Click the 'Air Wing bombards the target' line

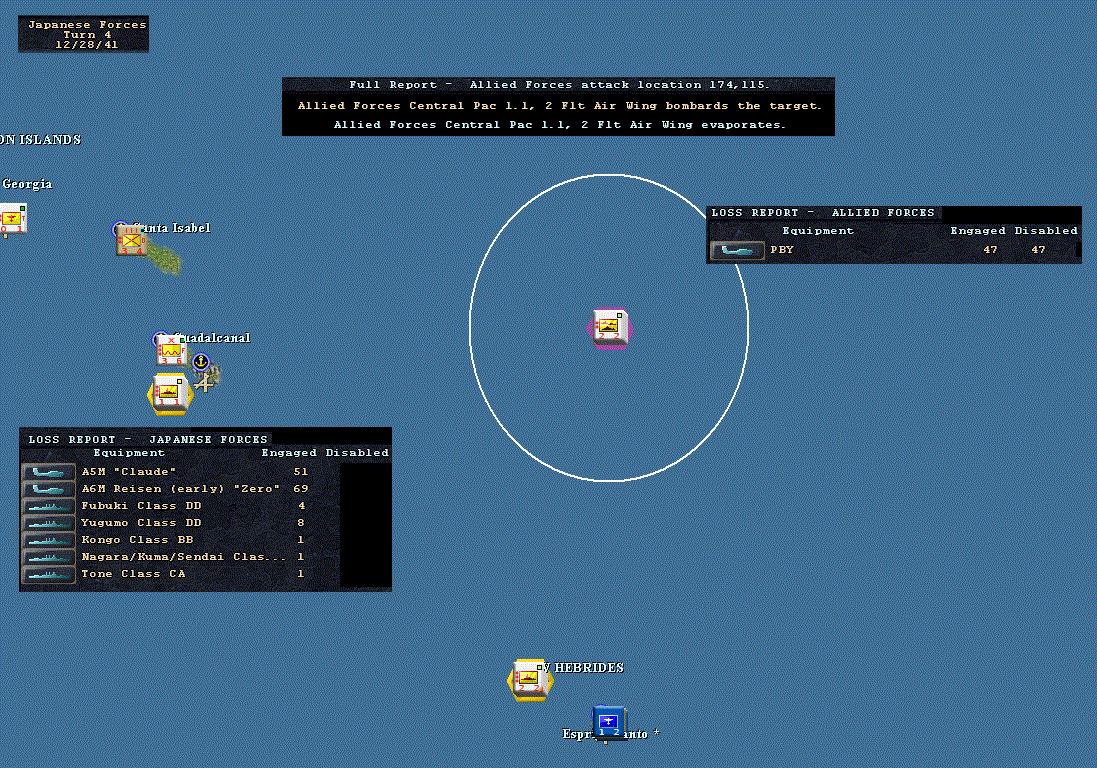click(558, 106)
